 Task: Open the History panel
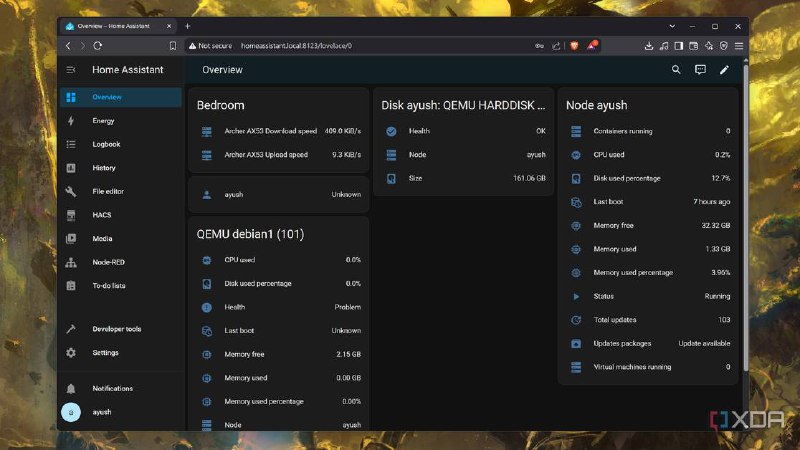pos(121,168)
